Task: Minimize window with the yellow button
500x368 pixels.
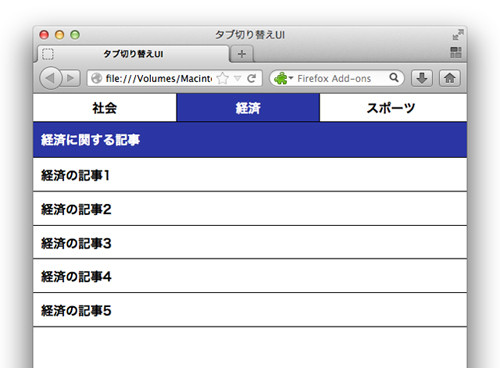Action: 60,35
